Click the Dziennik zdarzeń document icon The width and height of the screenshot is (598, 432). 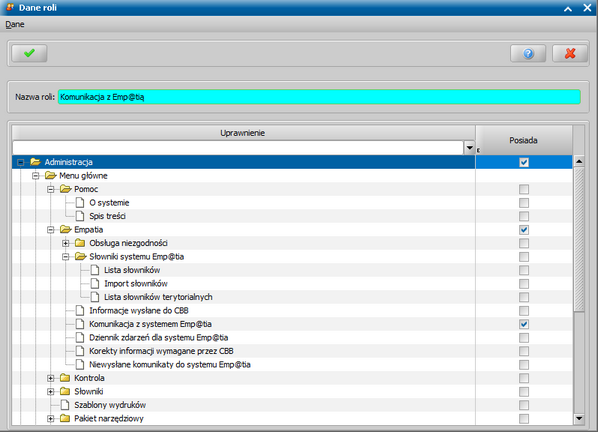[x=80, y=337]
